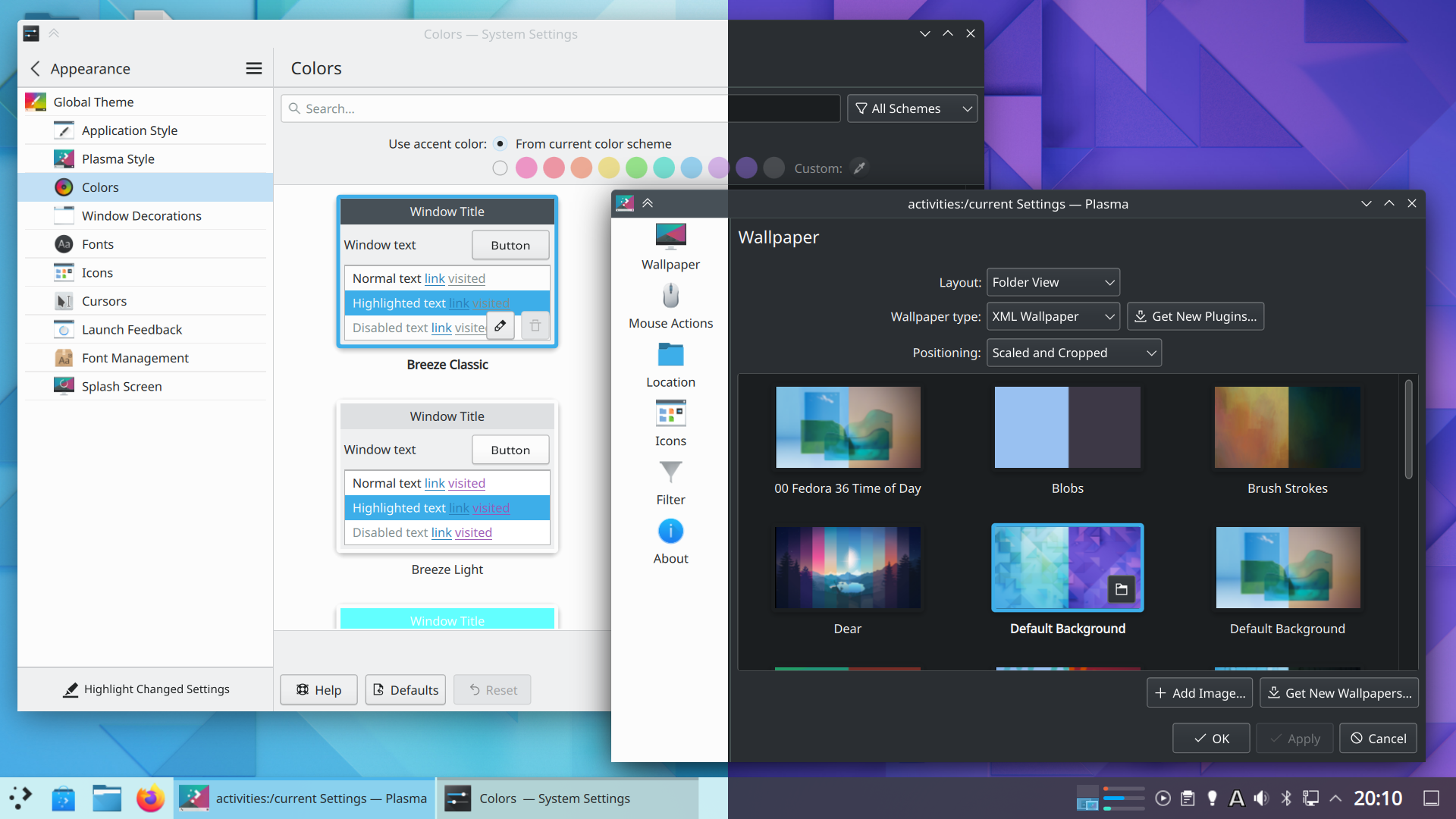
Task: Choose the green accent color swatch
Action: tap(636, 168)
